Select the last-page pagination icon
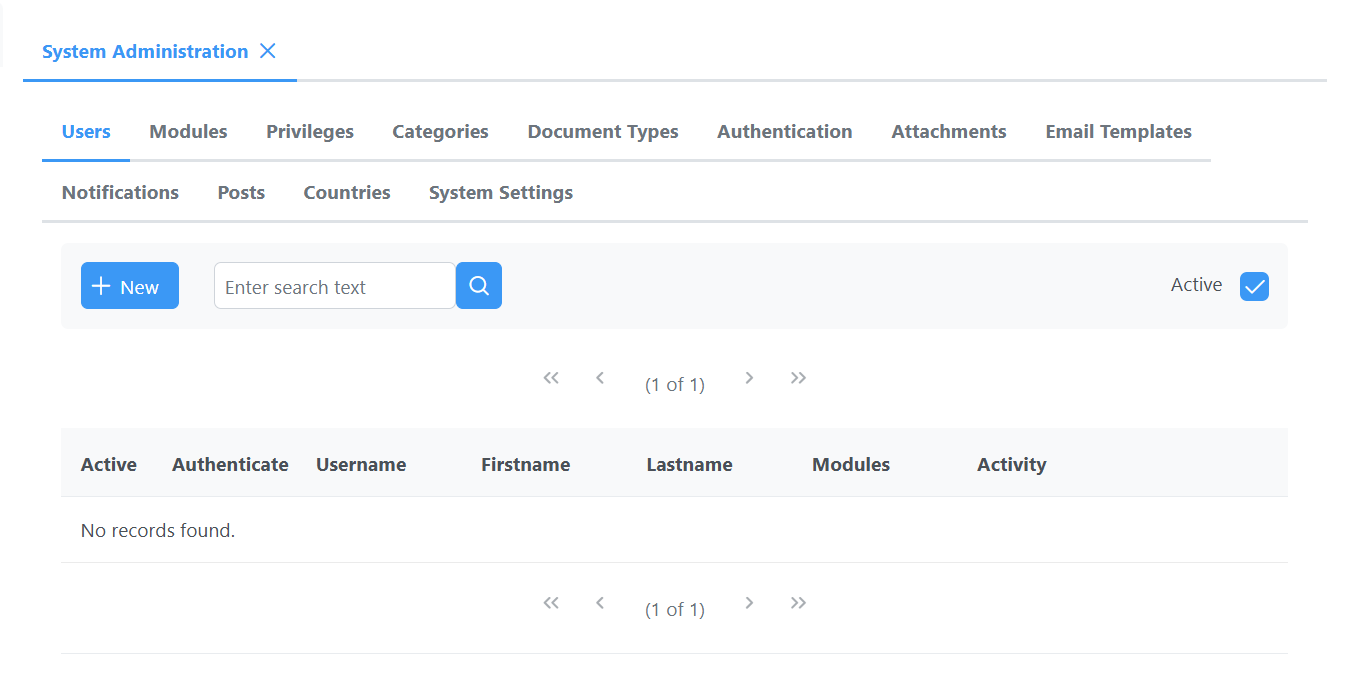 pos(798,377)
